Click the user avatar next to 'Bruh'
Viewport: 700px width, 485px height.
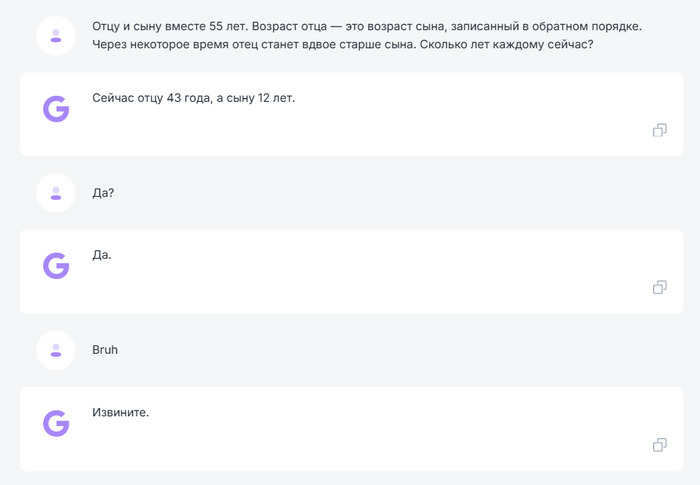56,350
